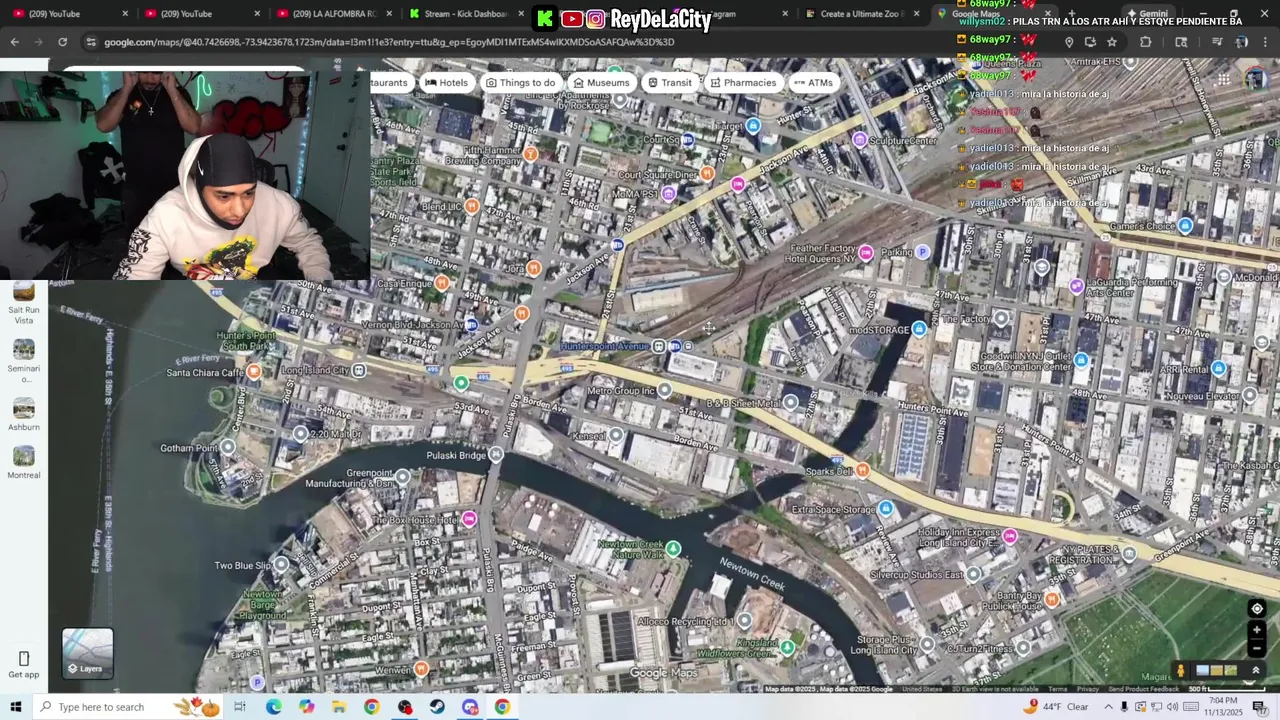Open the Layers map thumbnail
This screenshot has height=720, width=1280.
click(x=88, y=653)
